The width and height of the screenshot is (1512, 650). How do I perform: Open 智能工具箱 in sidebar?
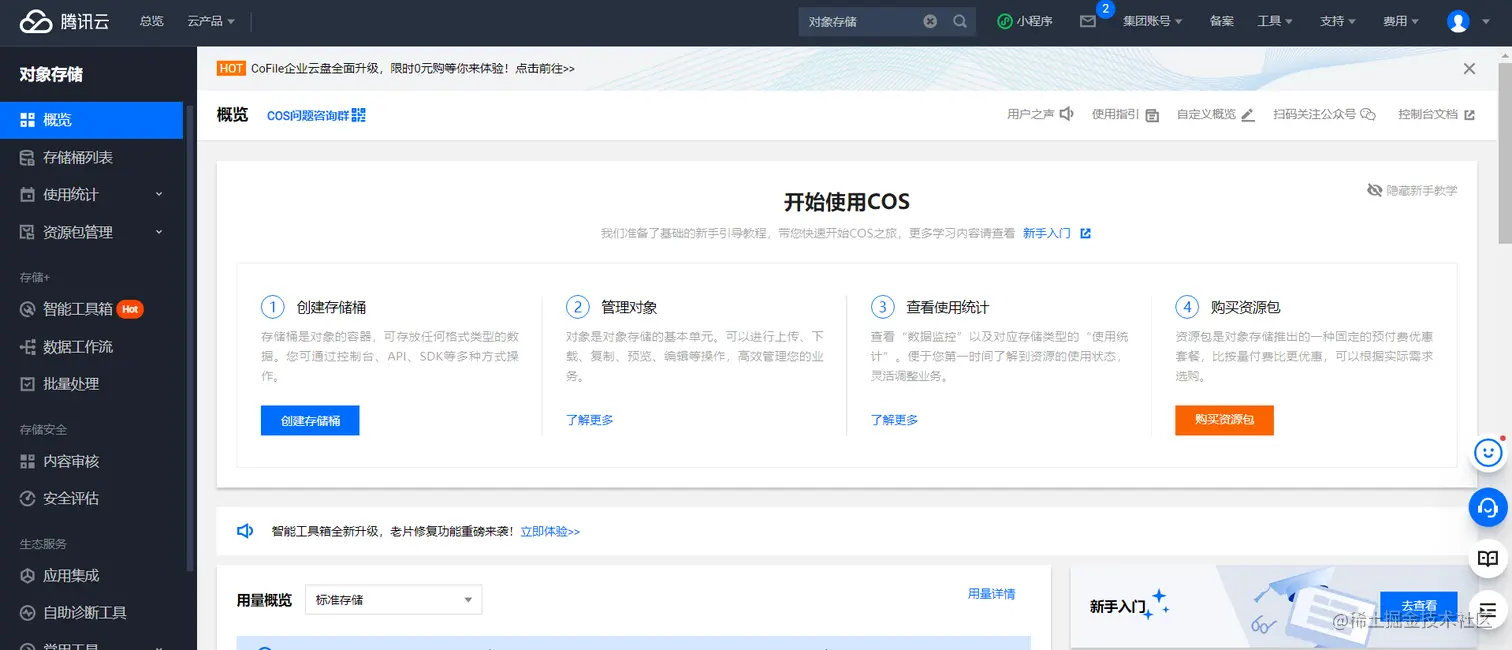click(x=91, y=309)
